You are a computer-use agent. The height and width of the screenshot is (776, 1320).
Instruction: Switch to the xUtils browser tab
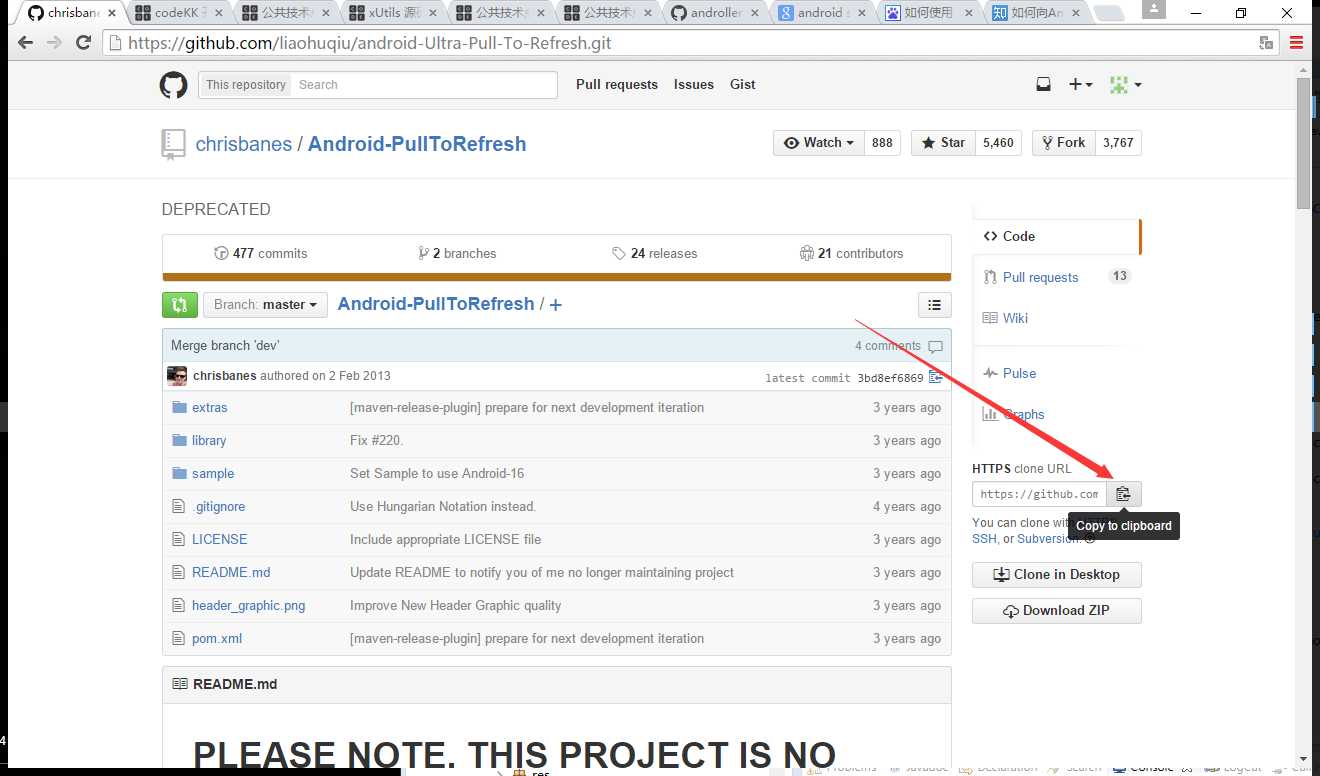[394, 13]
